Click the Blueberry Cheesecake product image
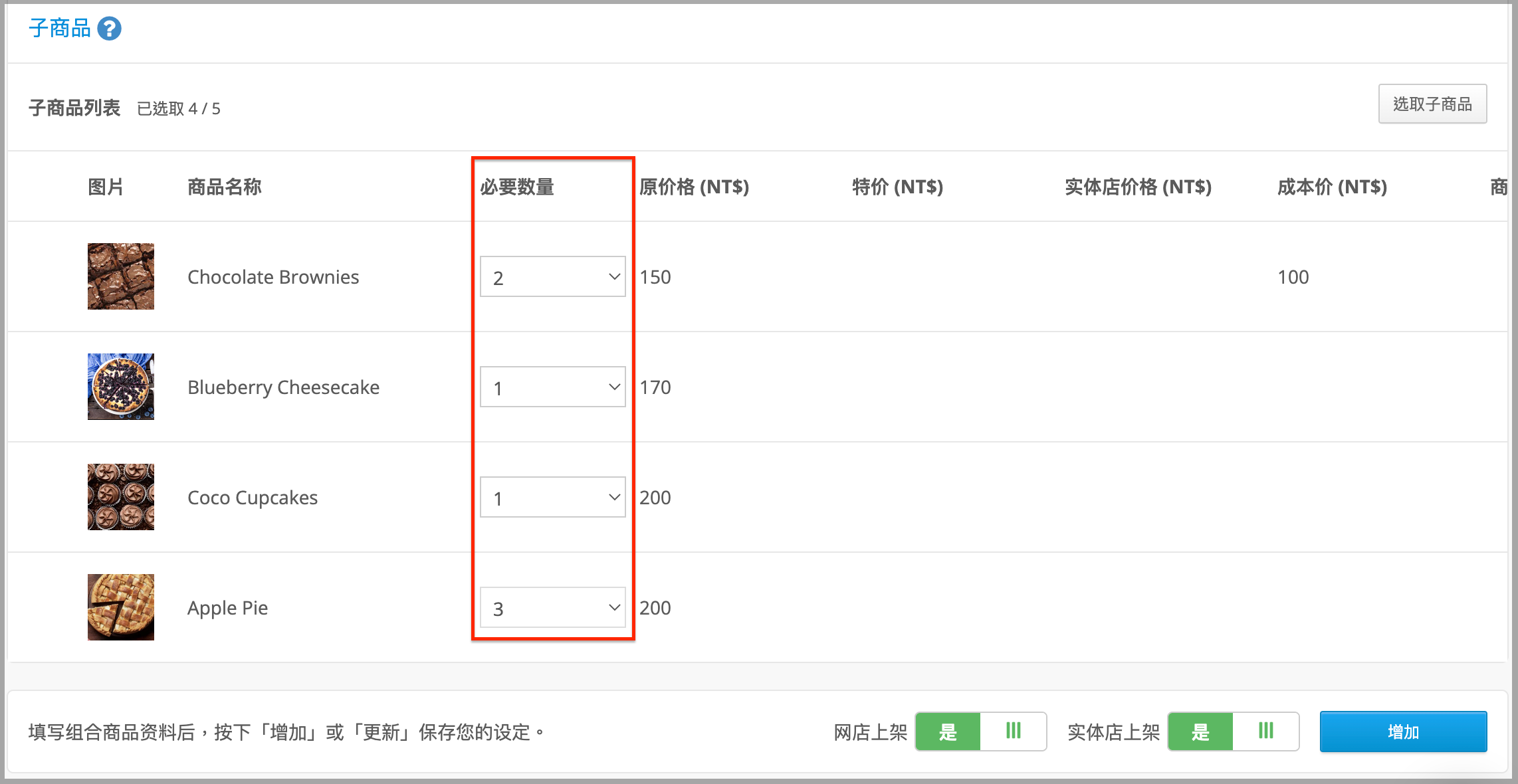1518x784 pixels. (x=121, y=387)
